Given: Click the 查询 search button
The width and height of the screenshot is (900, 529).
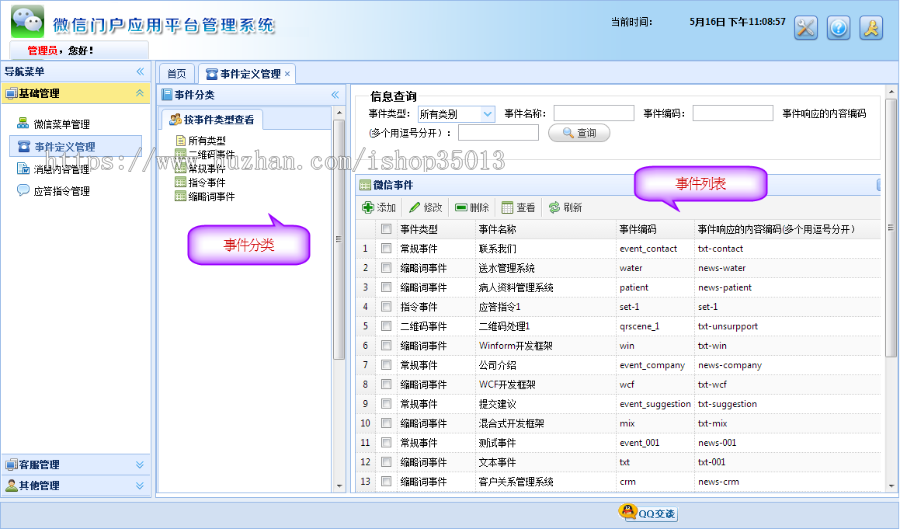Looking at the screenshot, I should [579, 133].
